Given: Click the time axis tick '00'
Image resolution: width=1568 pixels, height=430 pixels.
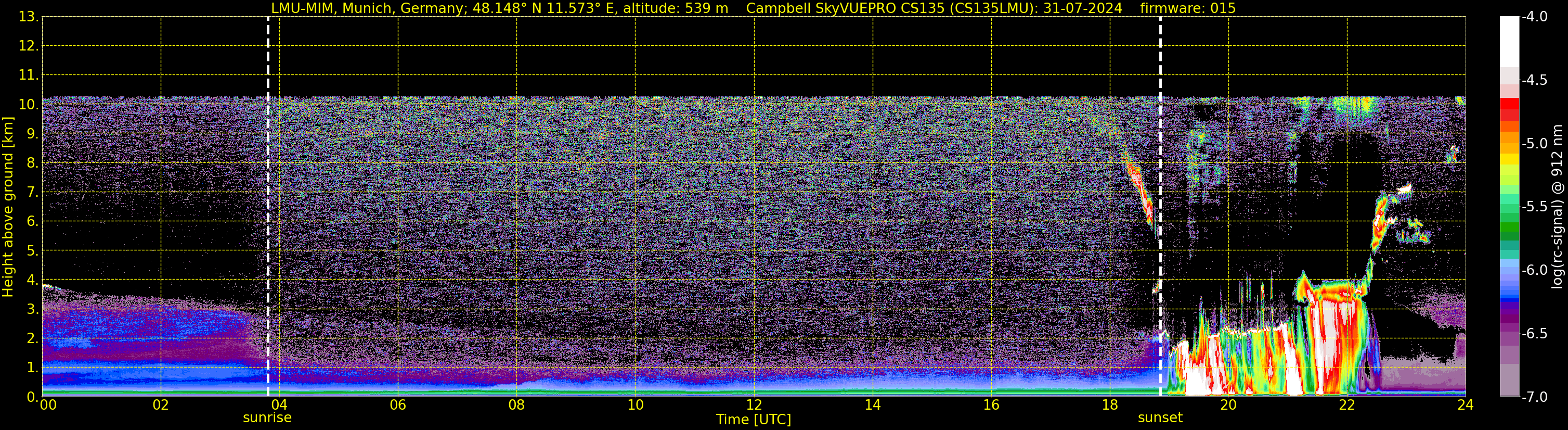Looking at the screenshot, I should tap(48, 405).
